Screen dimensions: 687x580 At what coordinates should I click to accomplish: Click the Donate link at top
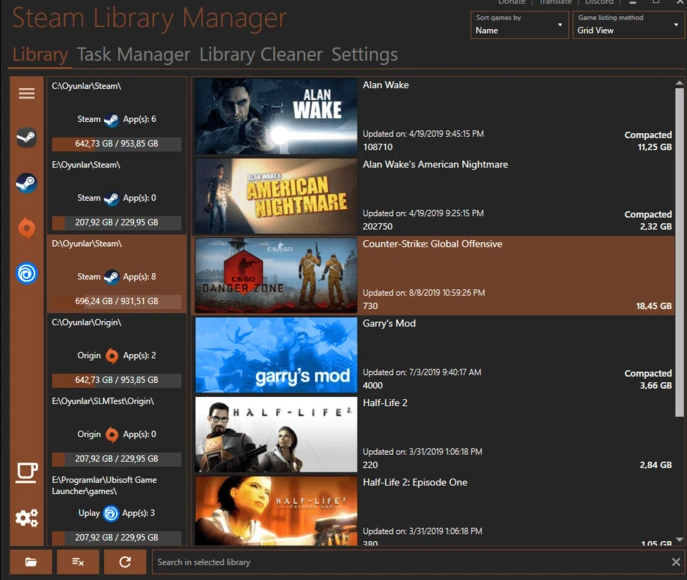(x=511, y=2)
